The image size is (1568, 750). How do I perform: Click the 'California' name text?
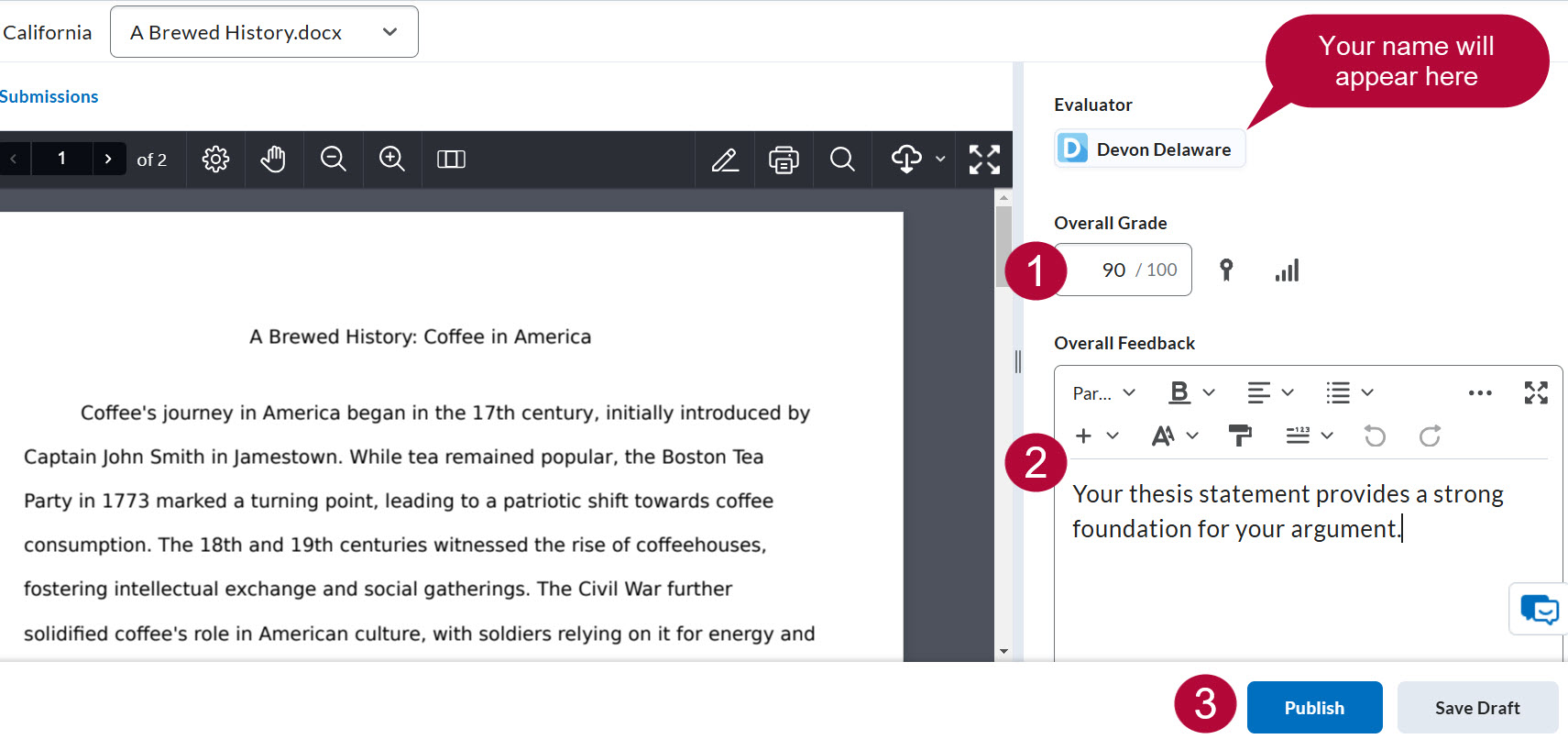click(x=47, y=32)
